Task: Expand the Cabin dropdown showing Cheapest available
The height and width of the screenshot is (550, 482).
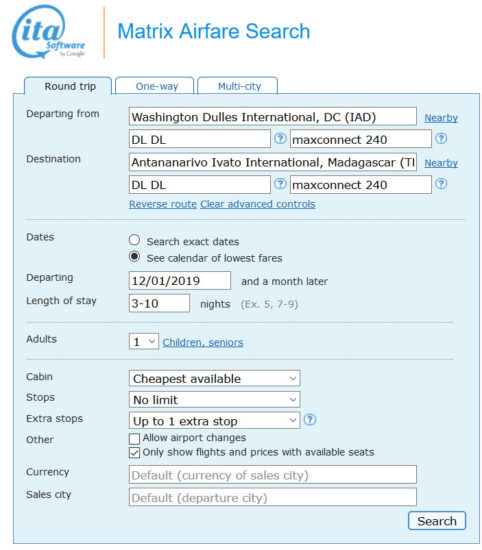Action: (x=214, y=378)
